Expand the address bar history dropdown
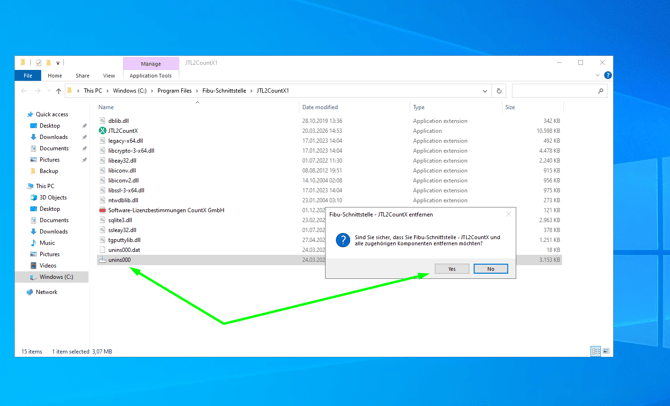The height and width of the screenshot is (406, 670). coord(485,91)
